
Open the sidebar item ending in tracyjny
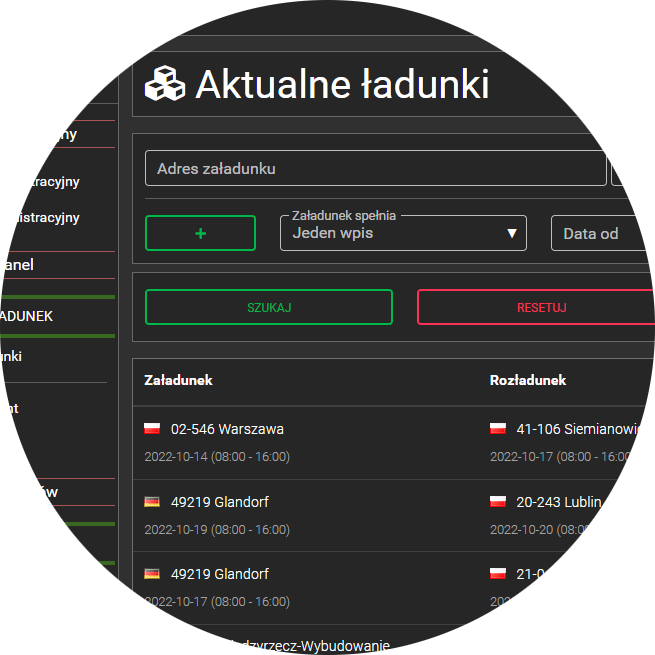(x=56, y=182)
